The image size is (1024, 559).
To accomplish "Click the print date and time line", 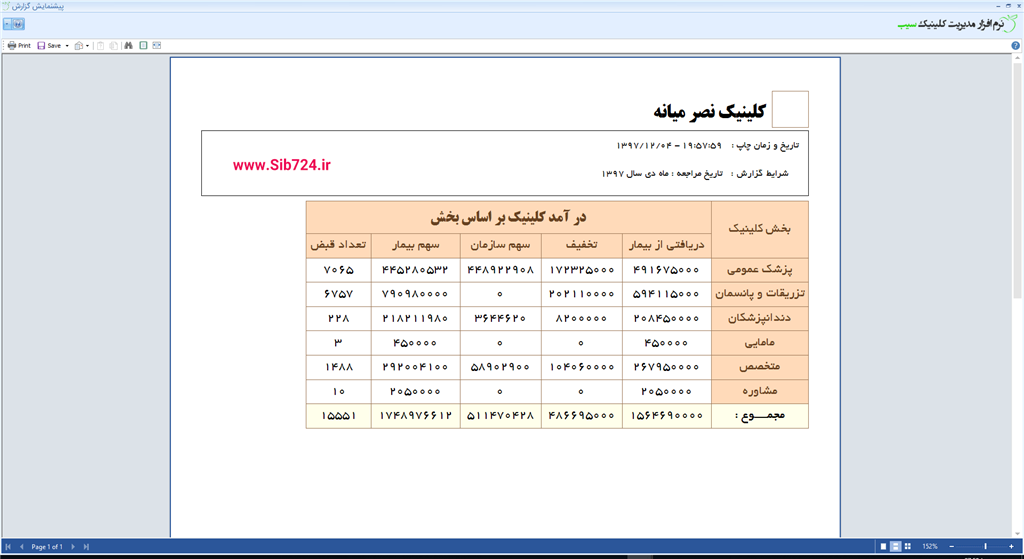I will [x=707, y=146].
